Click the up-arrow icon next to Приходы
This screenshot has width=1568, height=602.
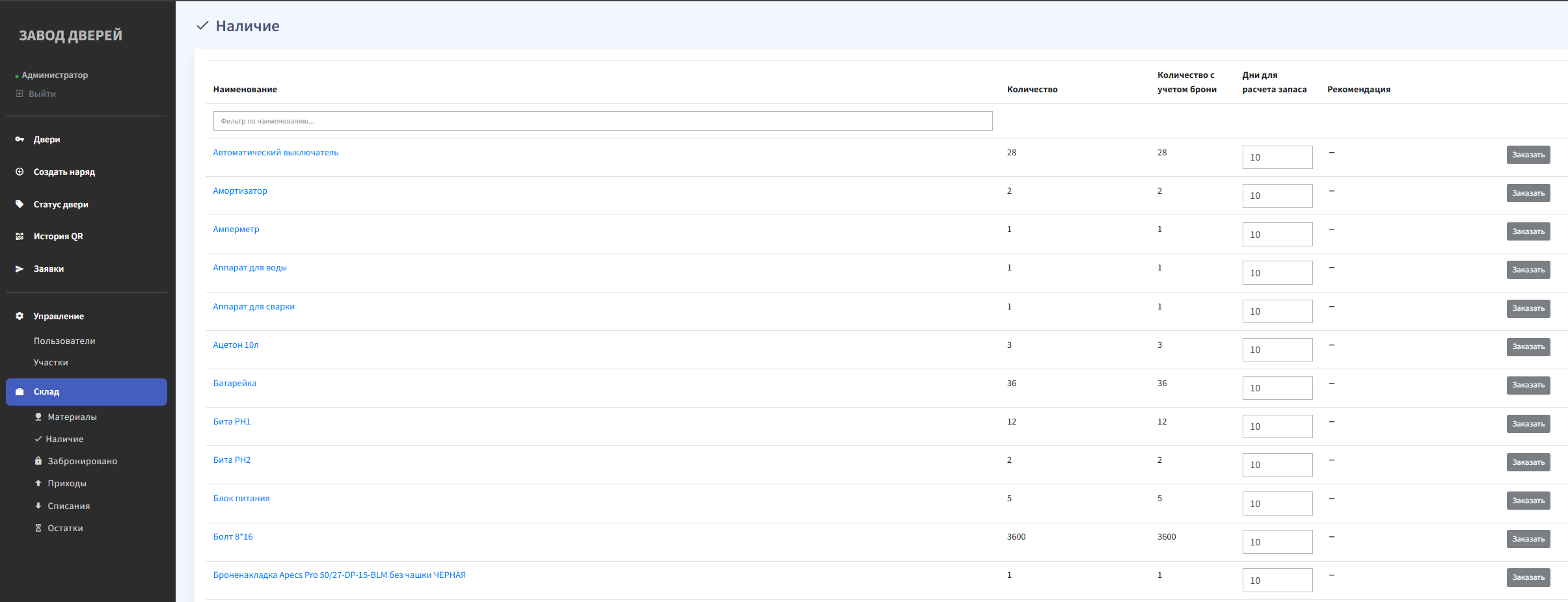point(38,483)
